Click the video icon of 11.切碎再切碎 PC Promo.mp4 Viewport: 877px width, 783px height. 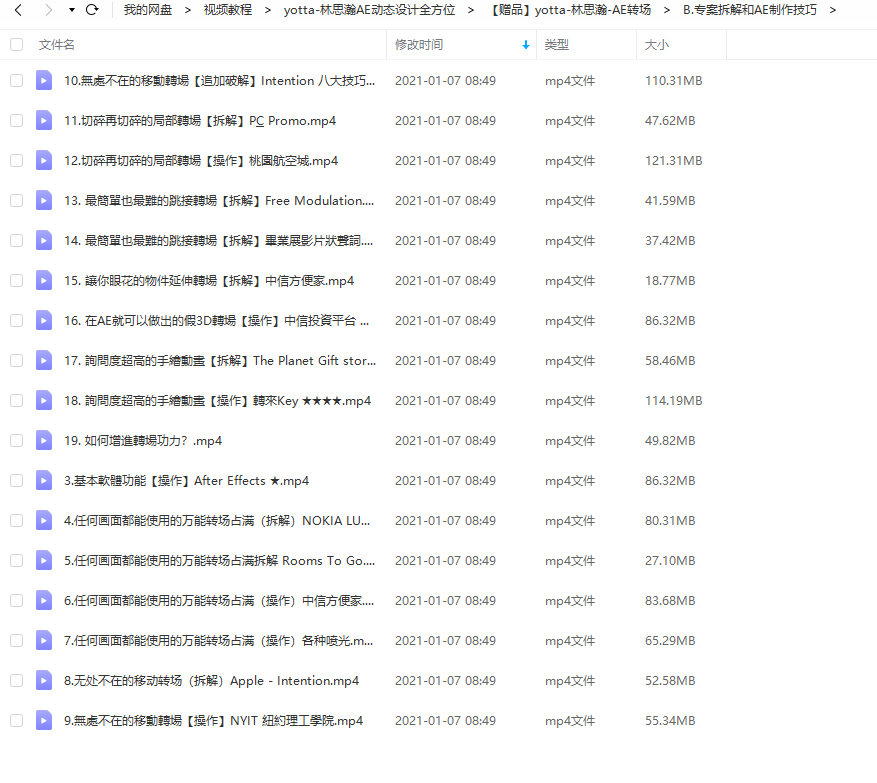coord(44,120)
